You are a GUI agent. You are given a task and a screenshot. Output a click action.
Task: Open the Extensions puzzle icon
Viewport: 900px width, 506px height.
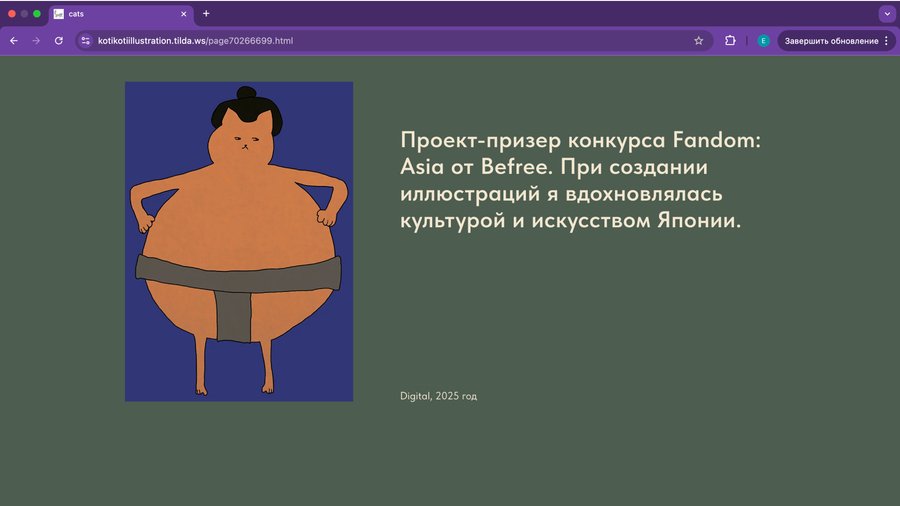(x=730, y=41)
